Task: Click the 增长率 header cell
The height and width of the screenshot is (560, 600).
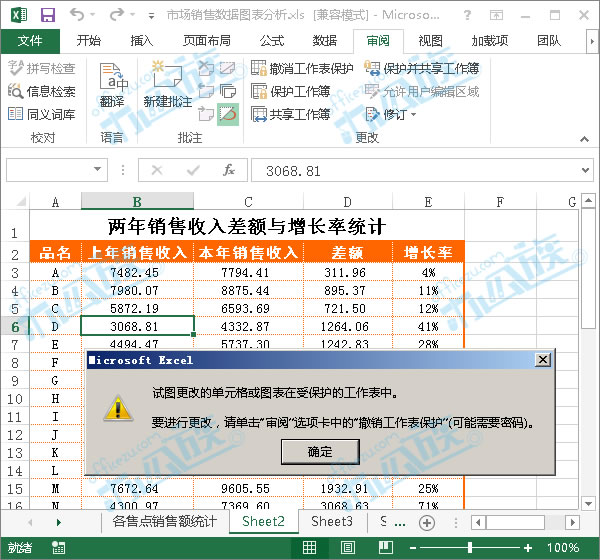Action: coord(428,253)
